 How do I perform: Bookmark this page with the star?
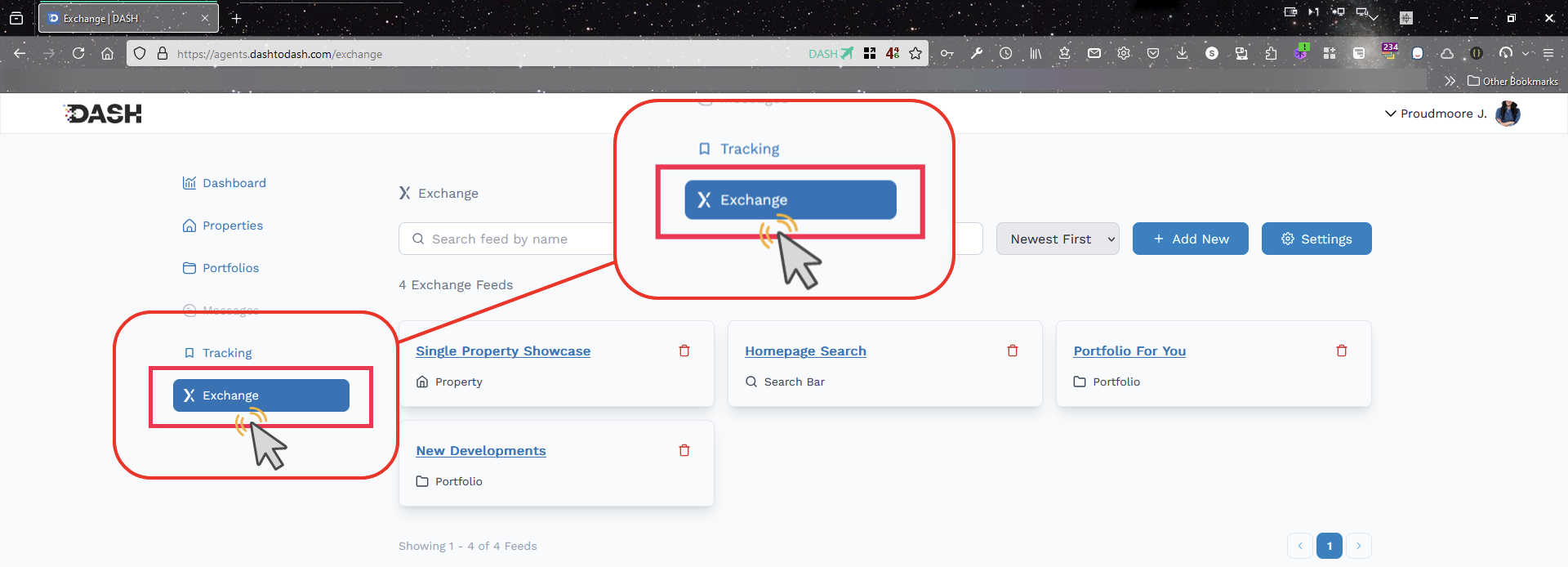915,53
